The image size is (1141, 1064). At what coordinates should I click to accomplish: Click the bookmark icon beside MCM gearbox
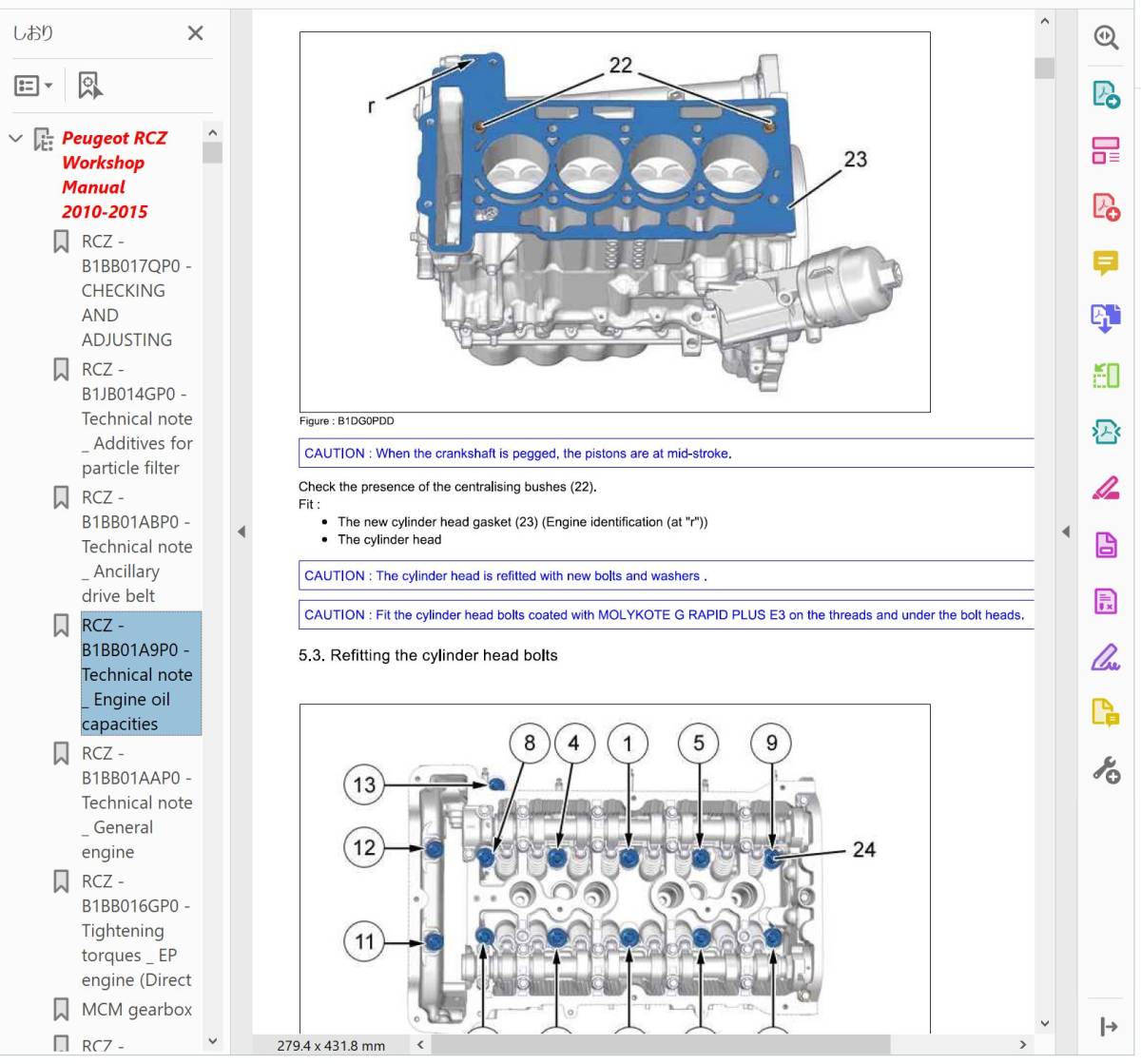(61, 1010)
